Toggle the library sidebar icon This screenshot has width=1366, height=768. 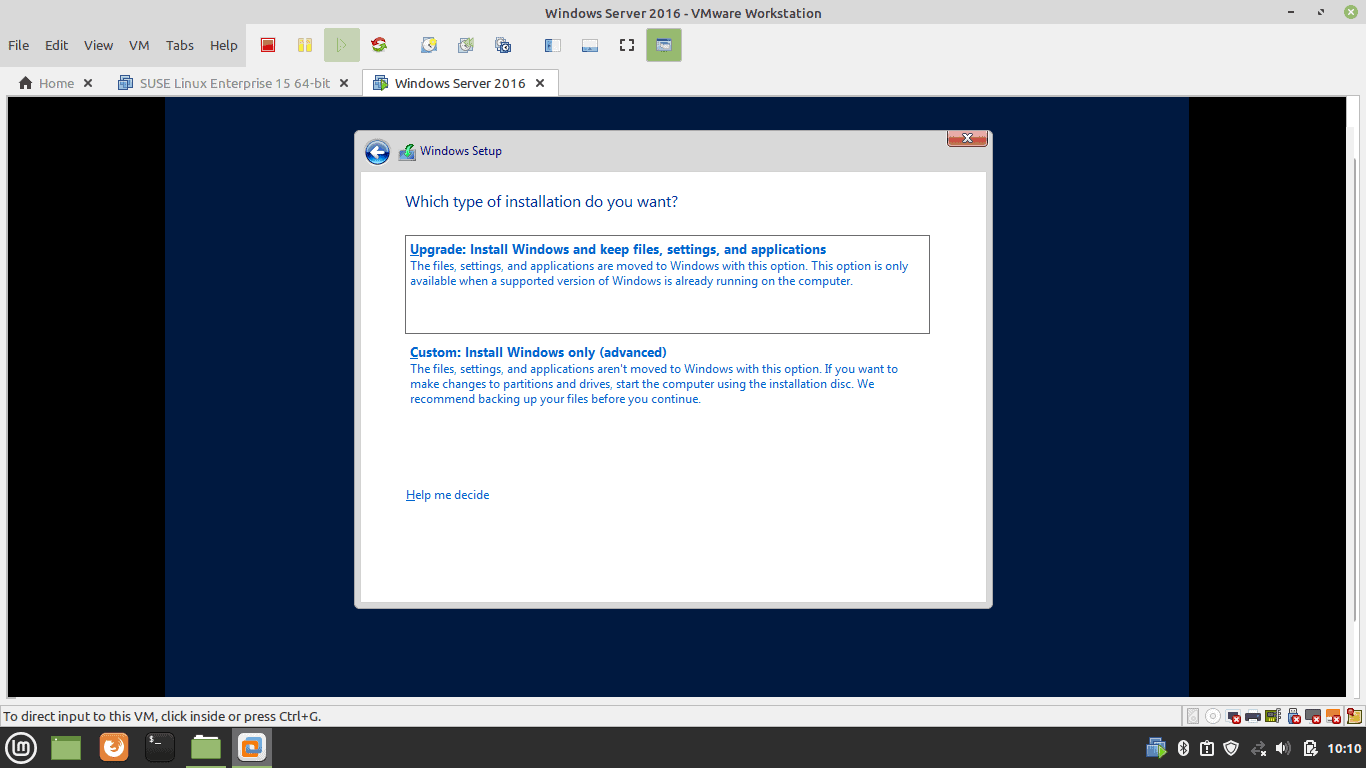(553, 45)
